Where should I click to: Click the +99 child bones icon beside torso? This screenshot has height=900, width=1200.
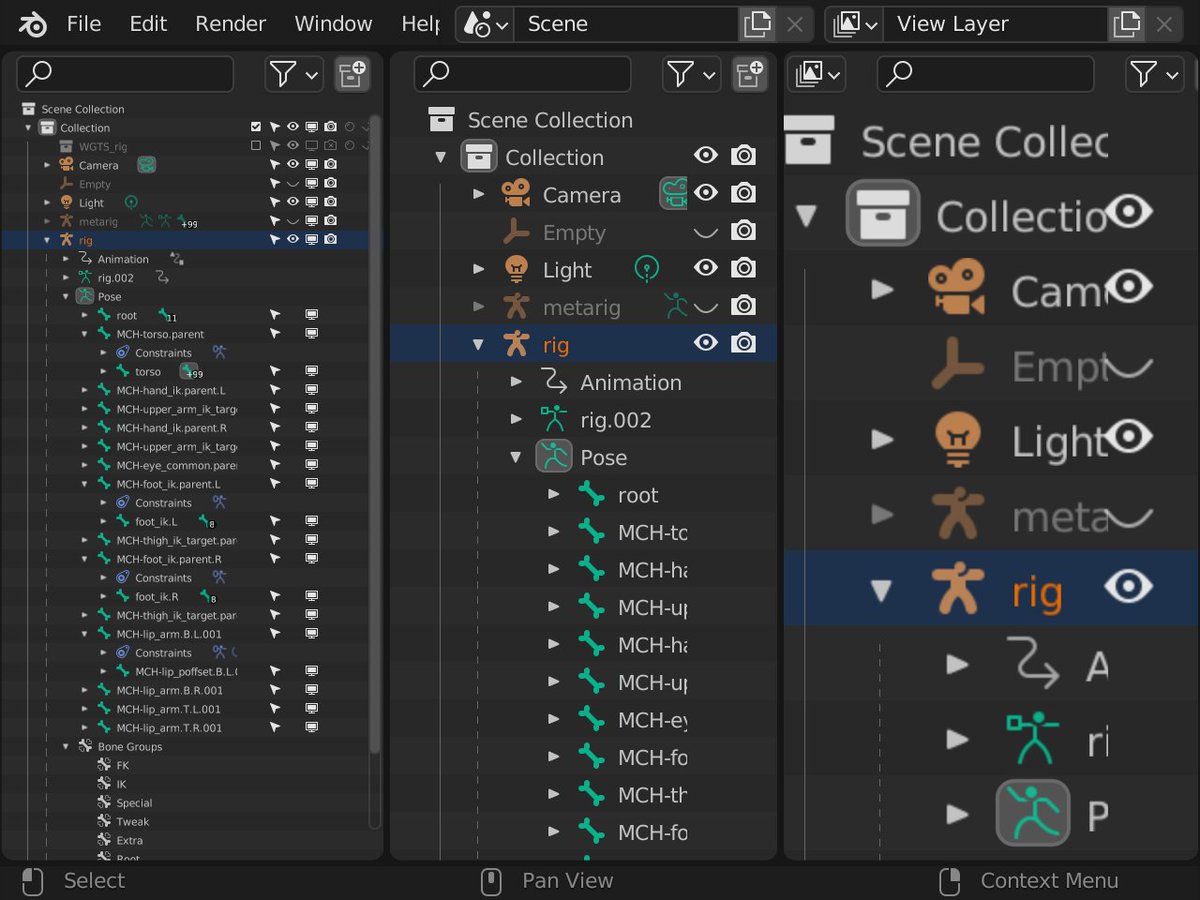coord(189,372)
